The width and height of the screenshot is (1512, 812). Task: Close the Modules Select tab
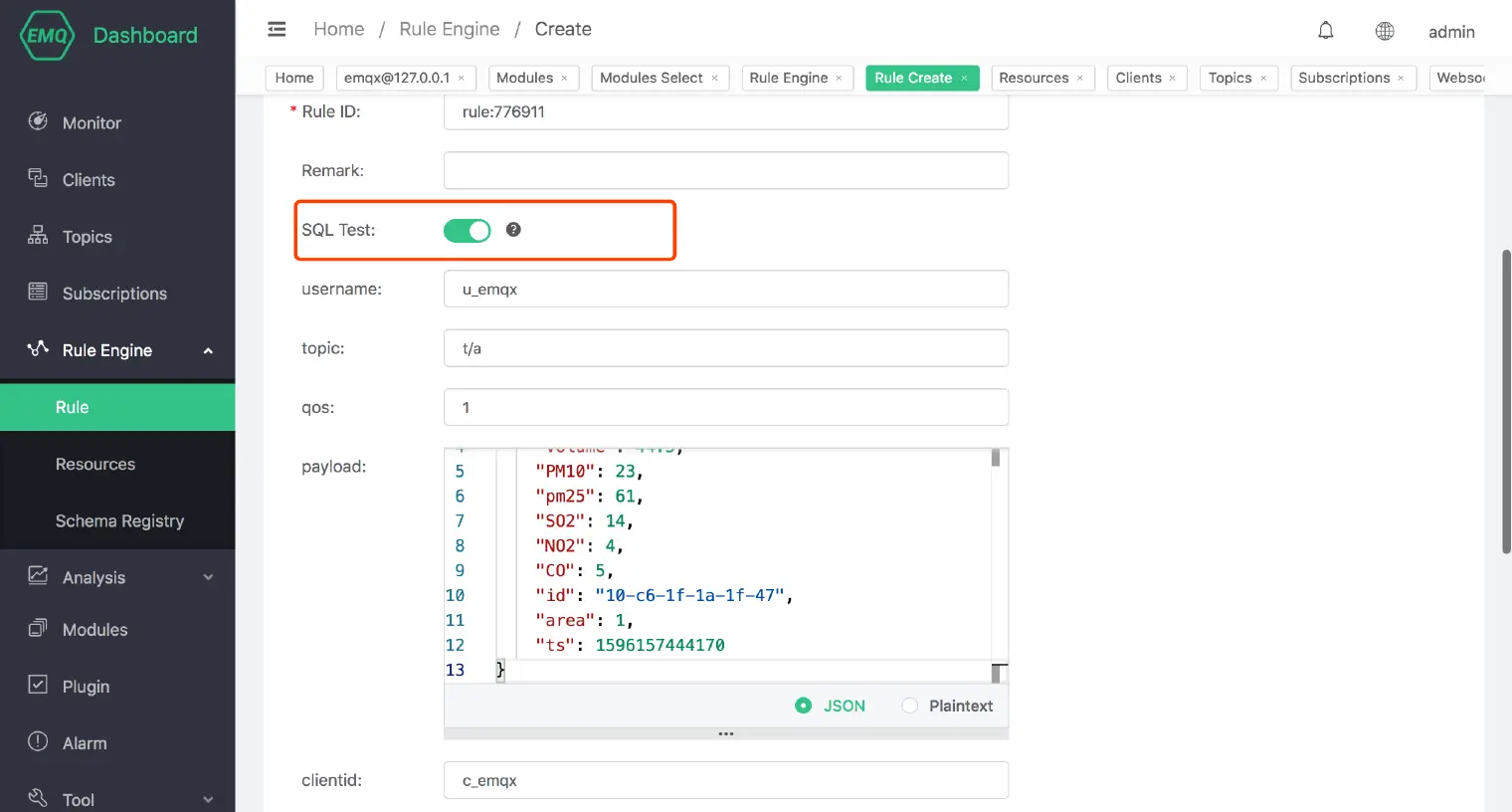[714, 79]
